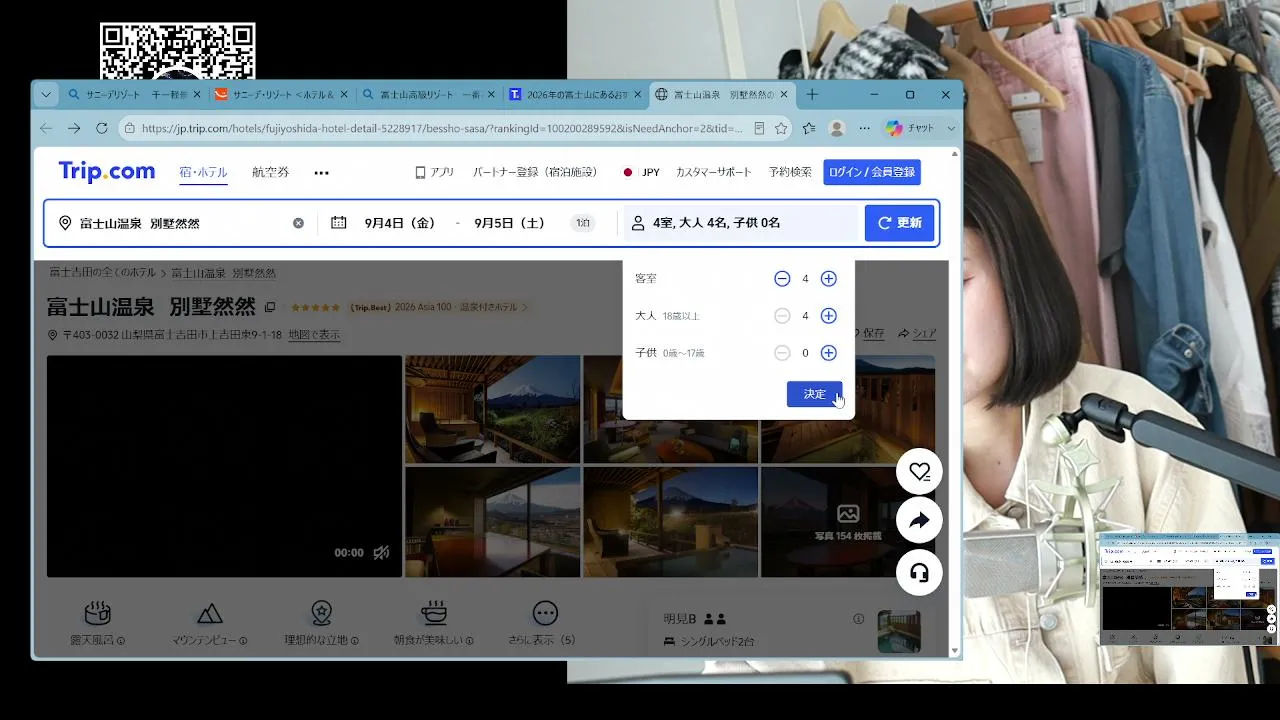Open the 地図で表示 map link
This screenshot has height=720, width=1280.
pos(314,335)
